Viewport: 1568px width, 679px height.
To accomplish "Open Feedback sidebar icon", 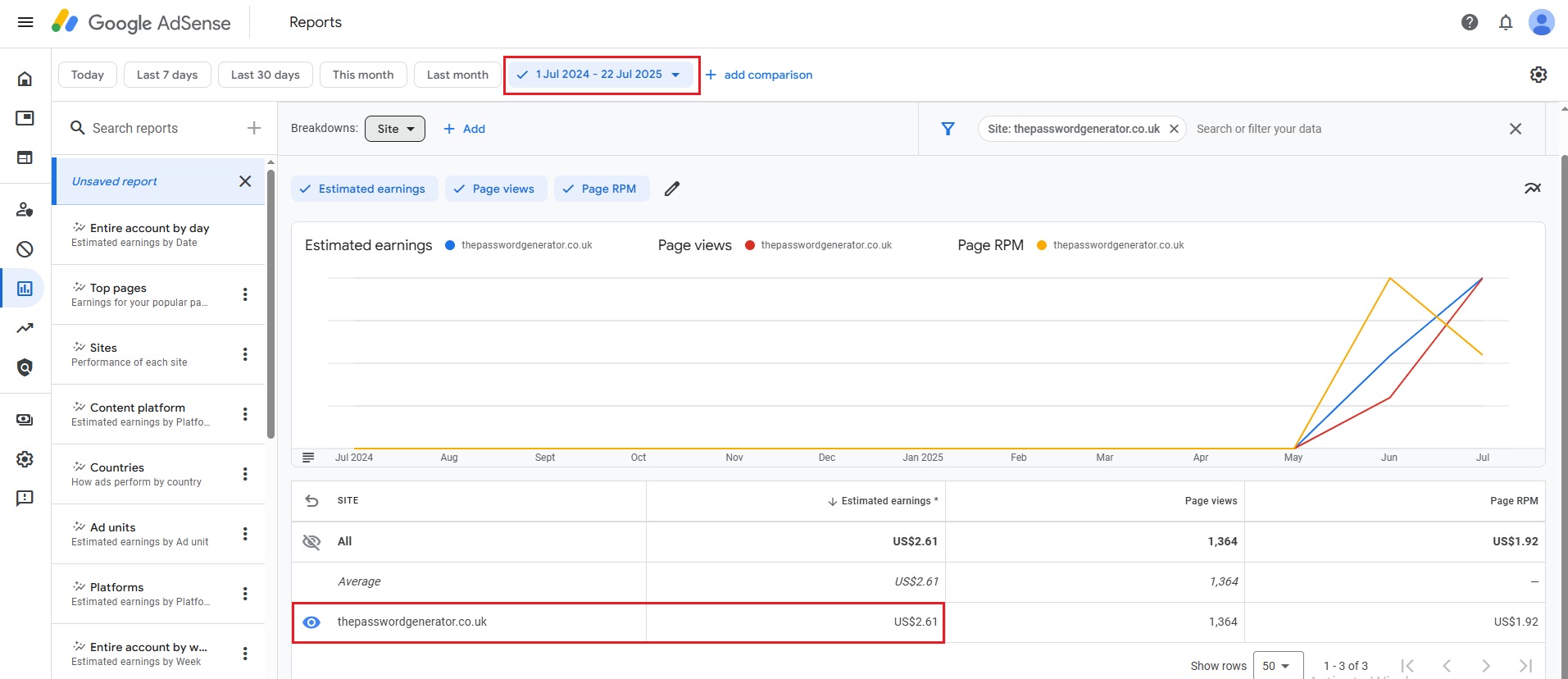I will coord(25,499).
